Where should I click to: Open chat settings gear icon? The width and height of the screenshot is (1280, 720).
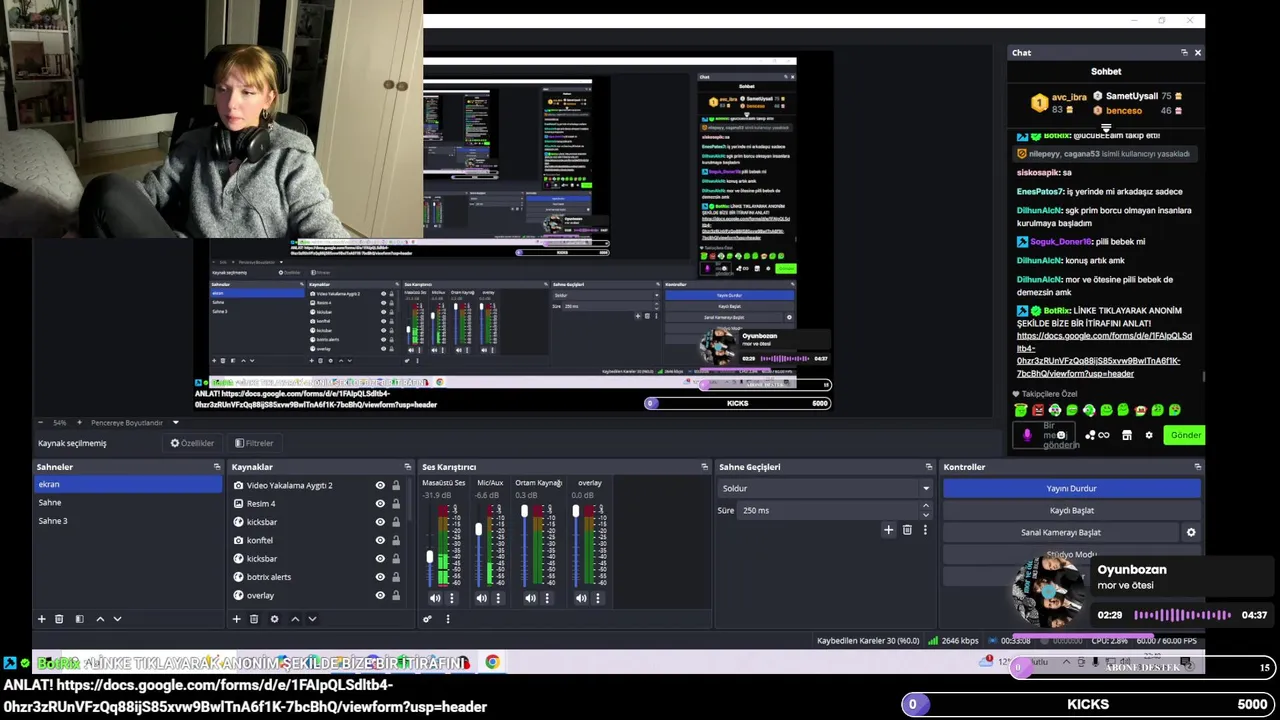(1149, 435)
